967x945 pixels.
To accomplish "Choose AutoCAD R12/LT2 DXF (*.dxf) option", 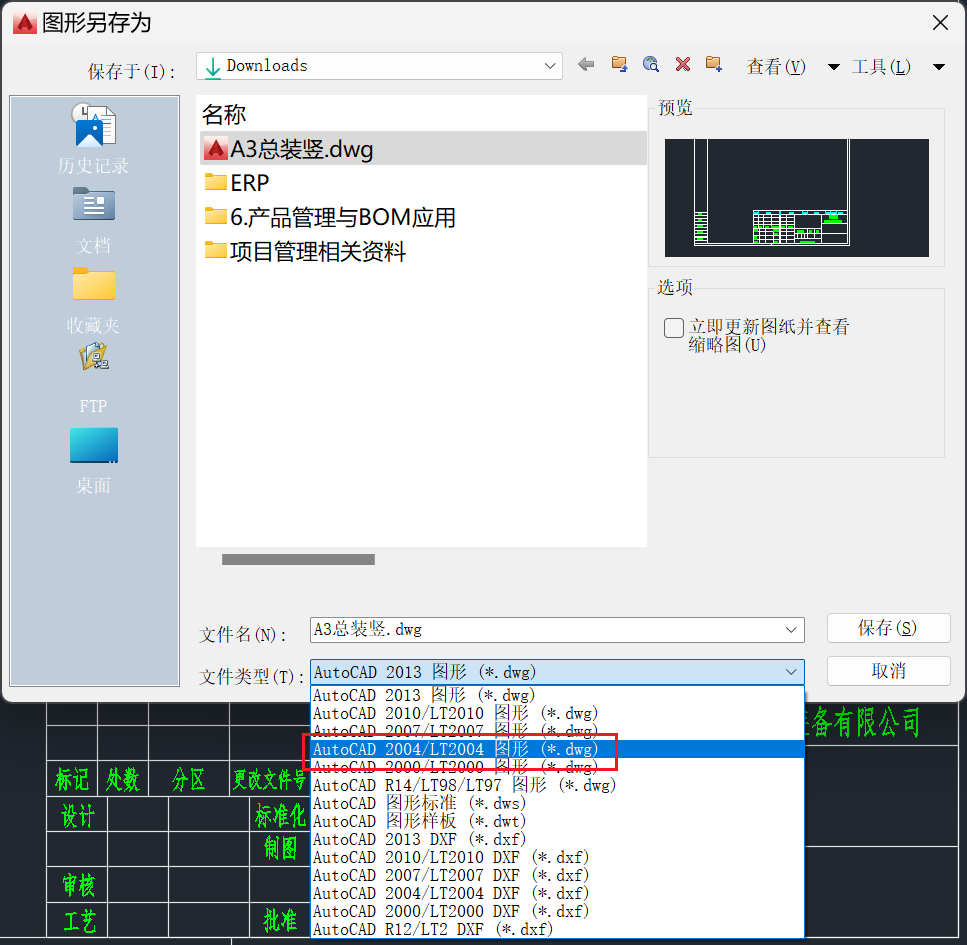I will (x=558, y=928).
